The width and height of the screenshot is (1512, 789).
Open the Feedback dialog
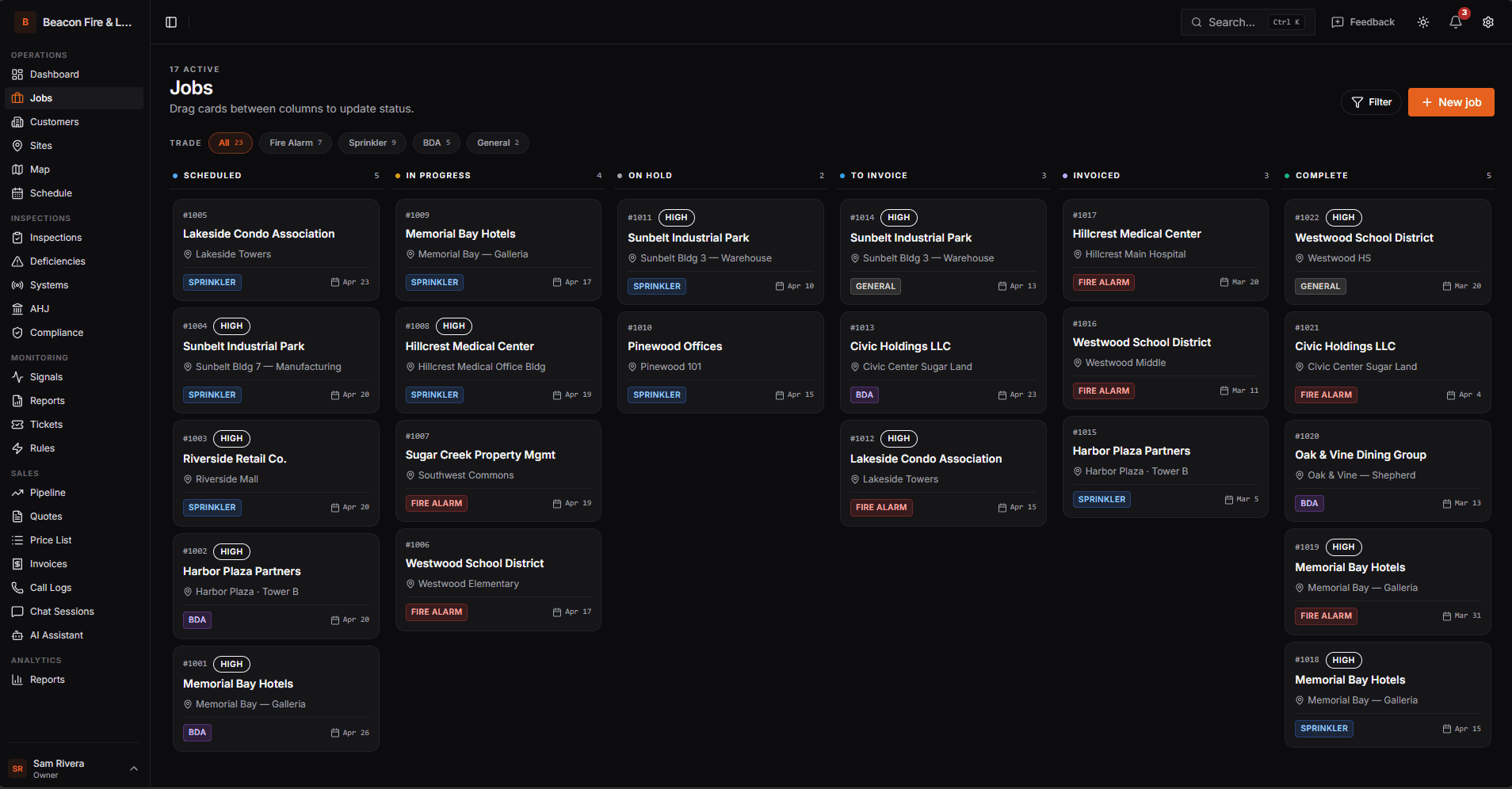click(1363, 21)
